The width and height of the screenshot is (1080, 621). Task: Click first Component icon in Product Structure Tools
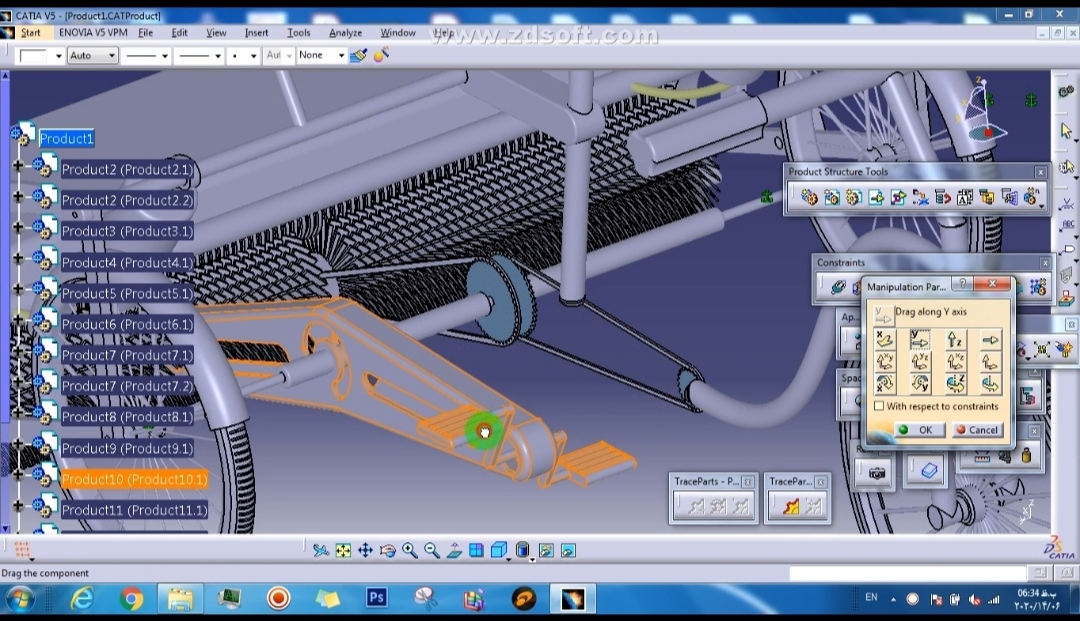point(809,198)
